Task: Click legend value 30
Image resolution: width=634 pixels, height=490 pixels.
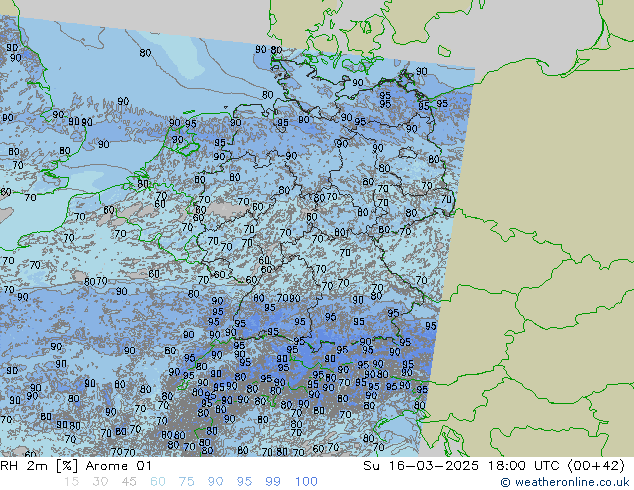Action: (100, 482)
